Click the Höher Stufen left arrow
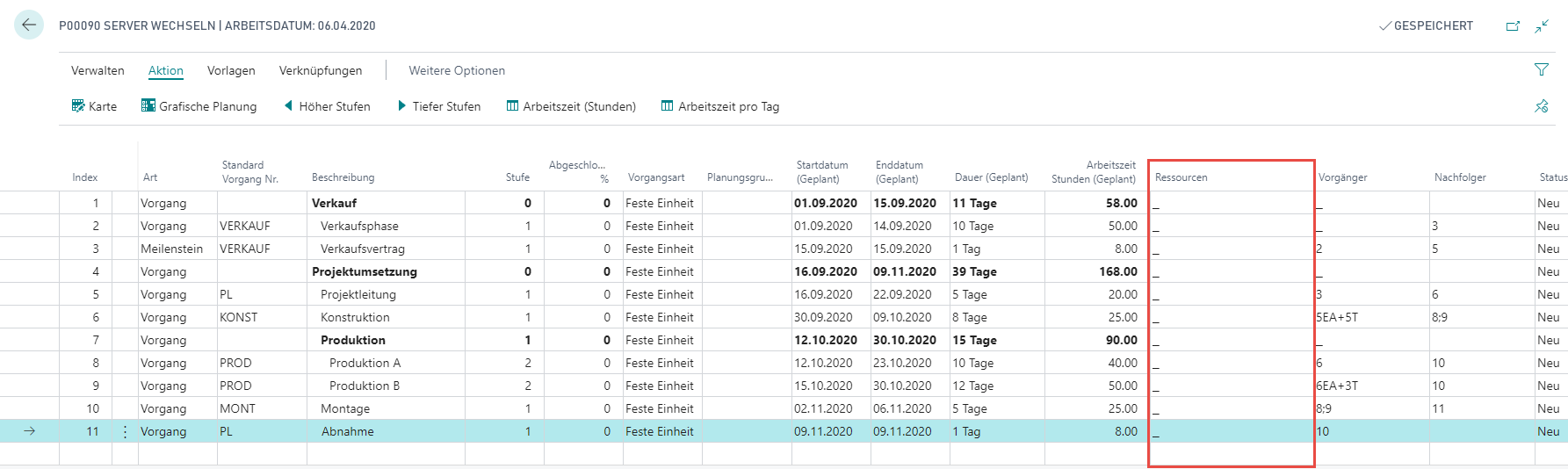 pyautogui.click(x=288, y=105)
